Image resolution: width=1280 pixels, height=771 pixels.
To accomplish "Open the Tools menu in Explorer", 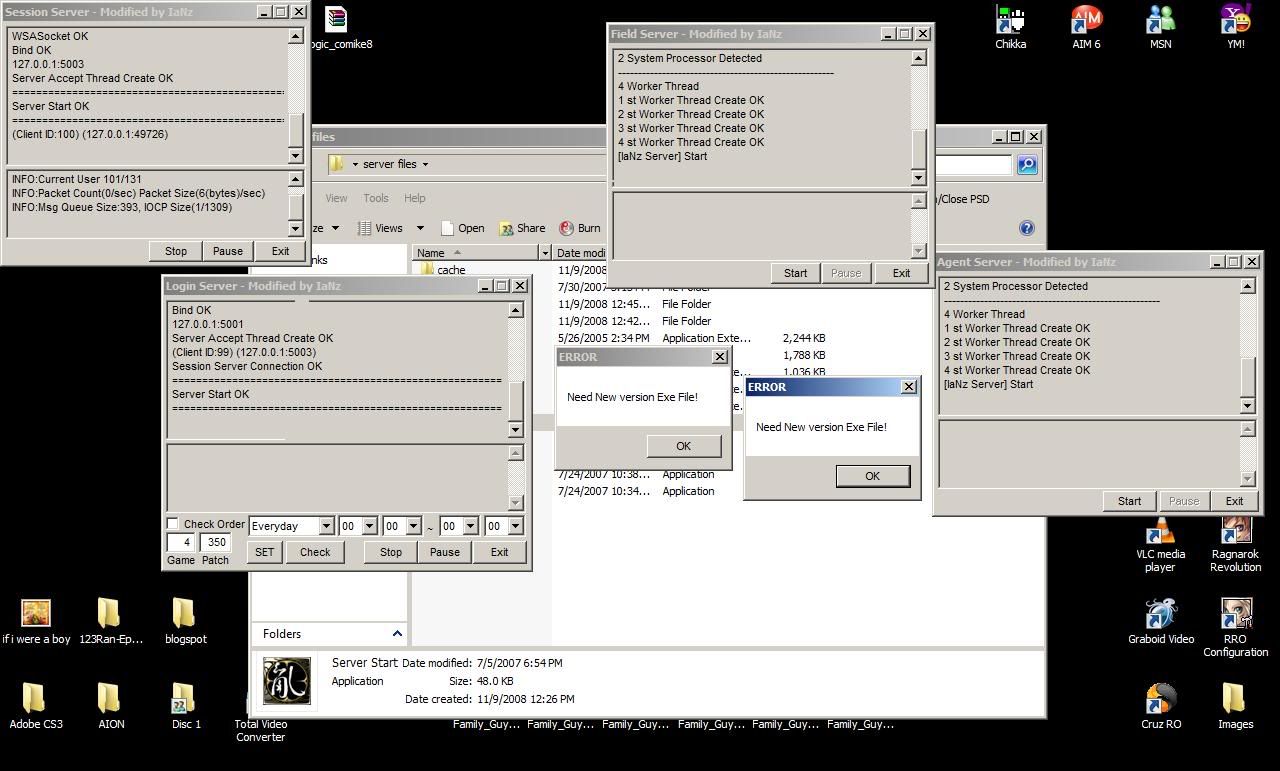I will coord(375,198).
